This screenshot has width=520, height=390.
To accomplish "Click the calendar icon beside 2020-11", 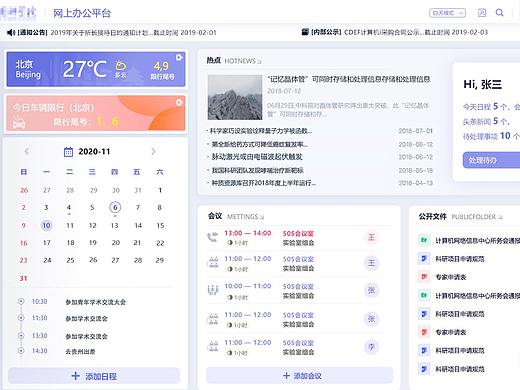I will pos(68,152).
